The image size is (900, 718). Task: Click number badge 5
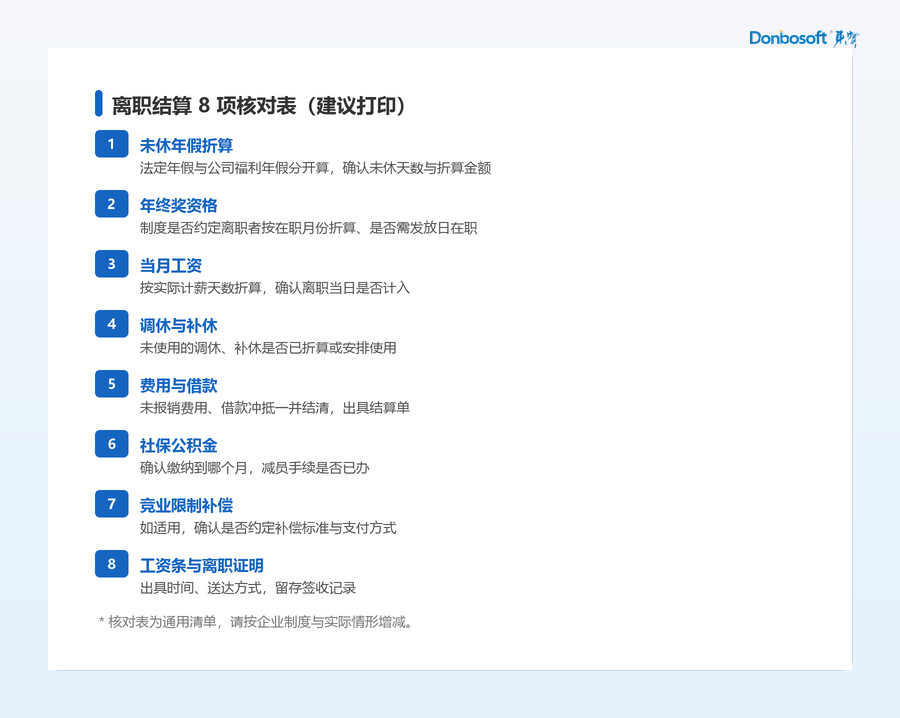point(111,384)
